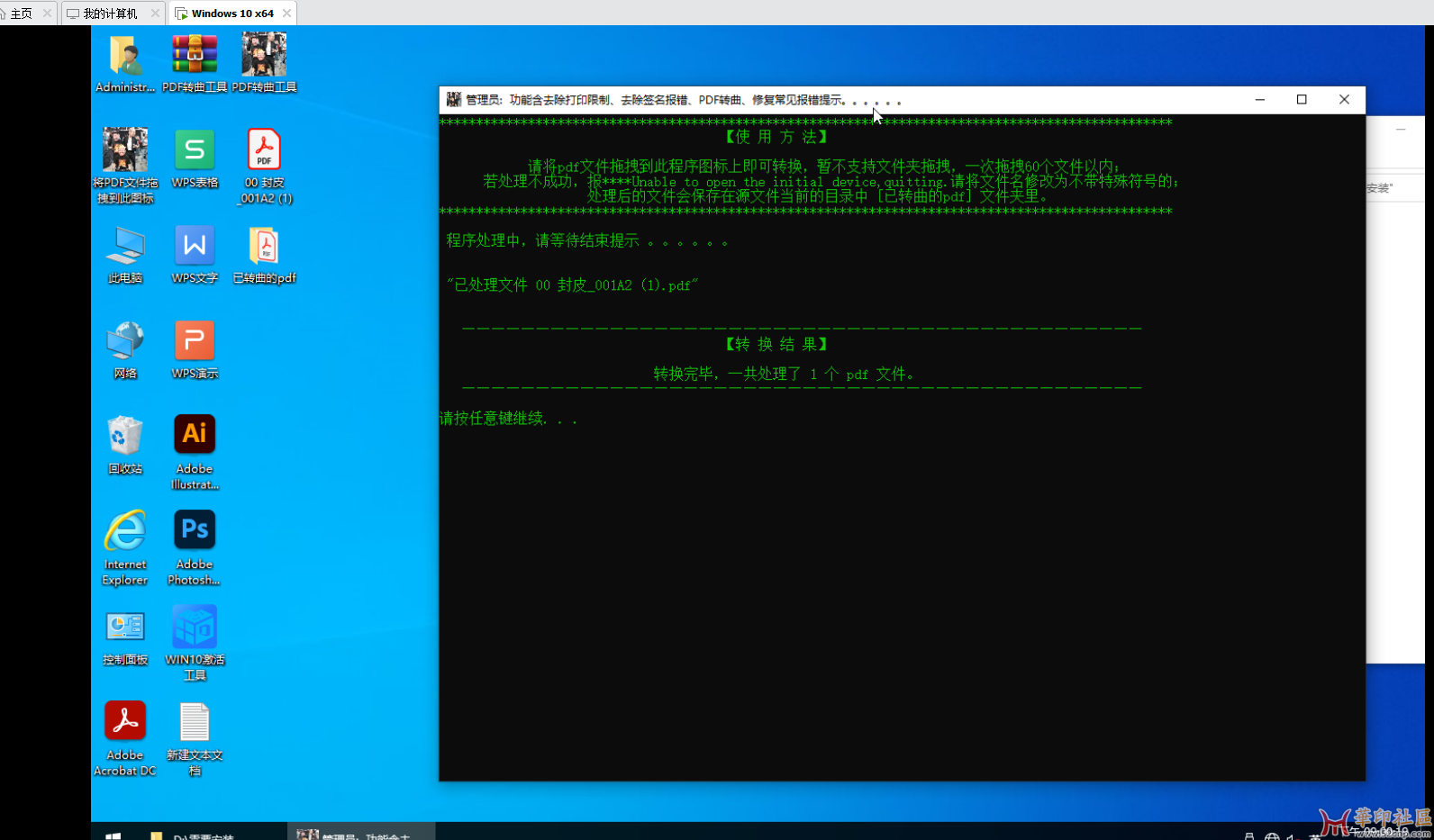Click the 已转曲的pdf folder icon
1434x840 pixels.
264,246
